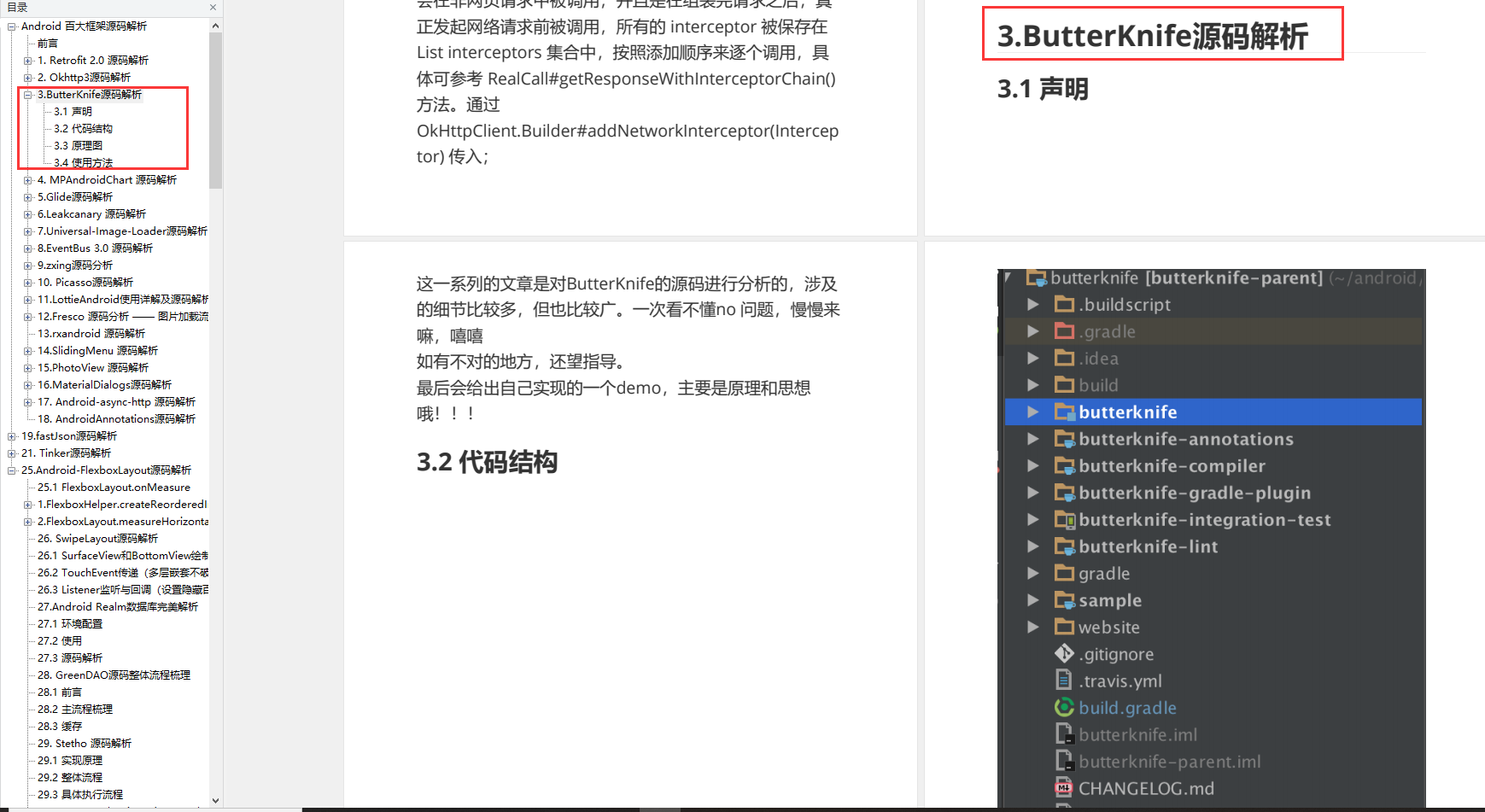Screen dimensions: 1485x812
Task: Select bookmark 16.MaterialDialogs源码解析
Action: (x=104, y=385)
